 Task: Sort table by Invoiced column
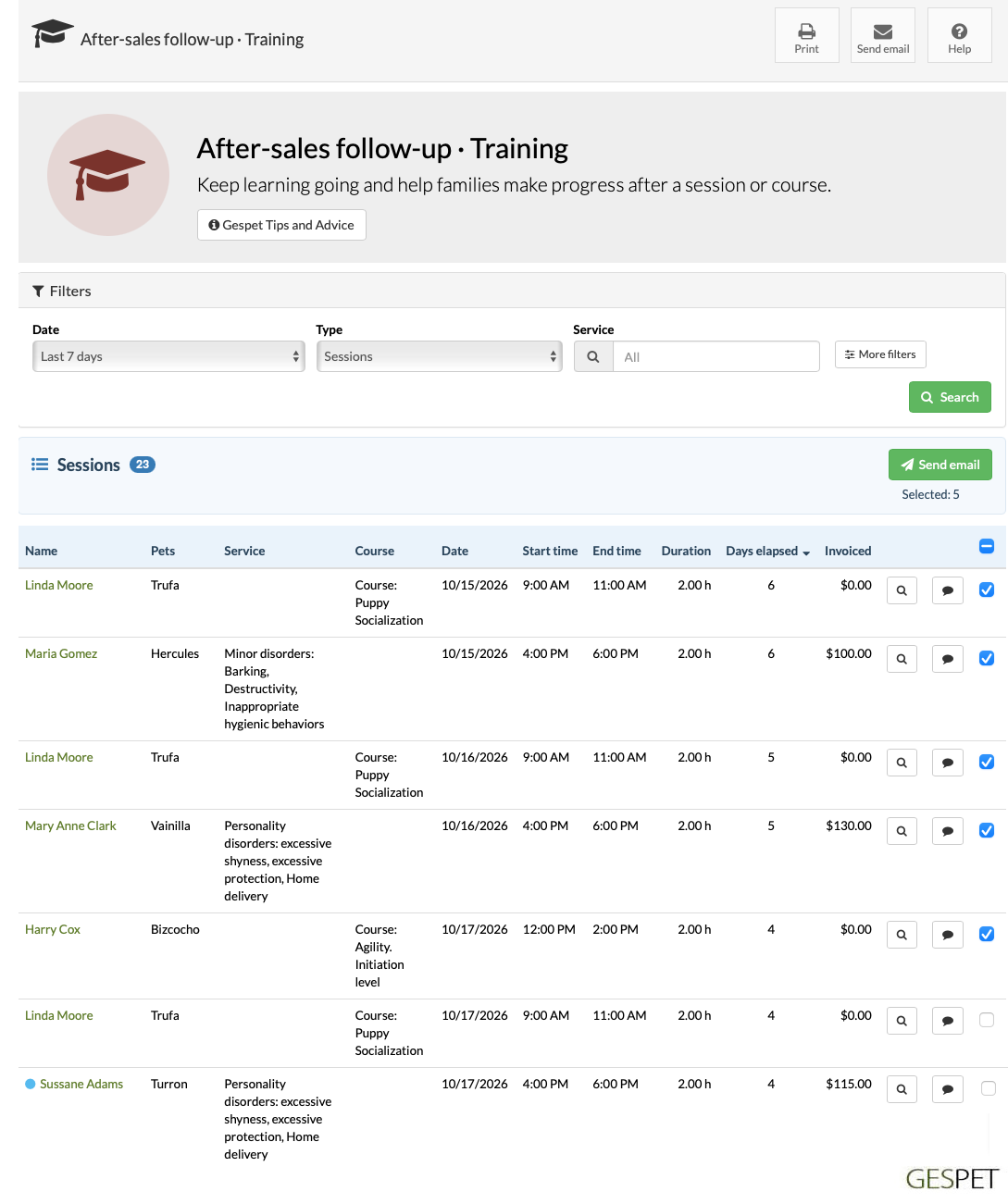coord(848,551)
